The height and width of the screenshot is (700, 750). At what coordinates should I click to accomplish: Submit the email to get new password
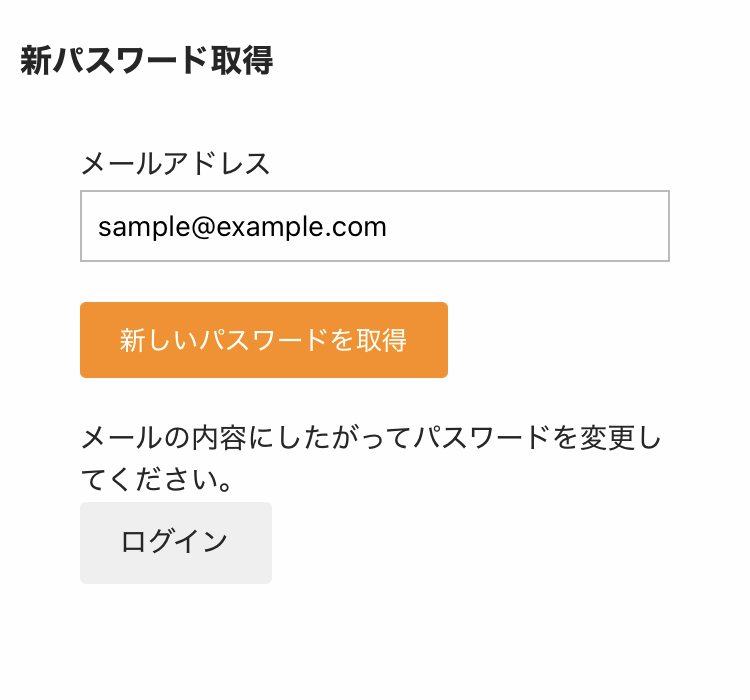(264, 340)
